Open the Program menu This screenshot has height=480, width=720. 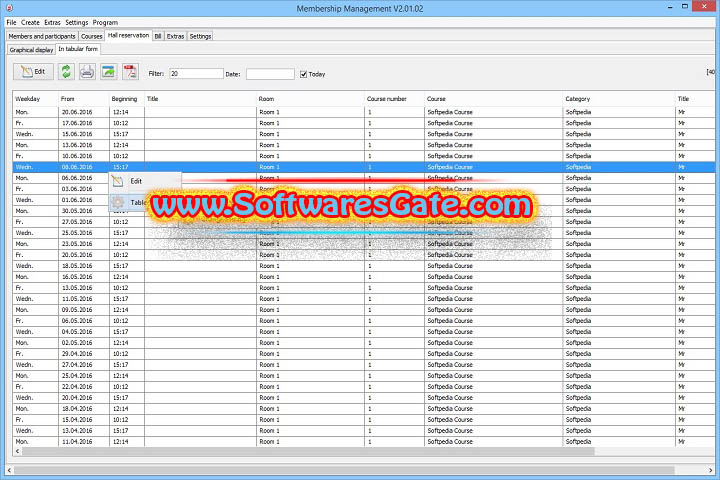click(105, 22)
